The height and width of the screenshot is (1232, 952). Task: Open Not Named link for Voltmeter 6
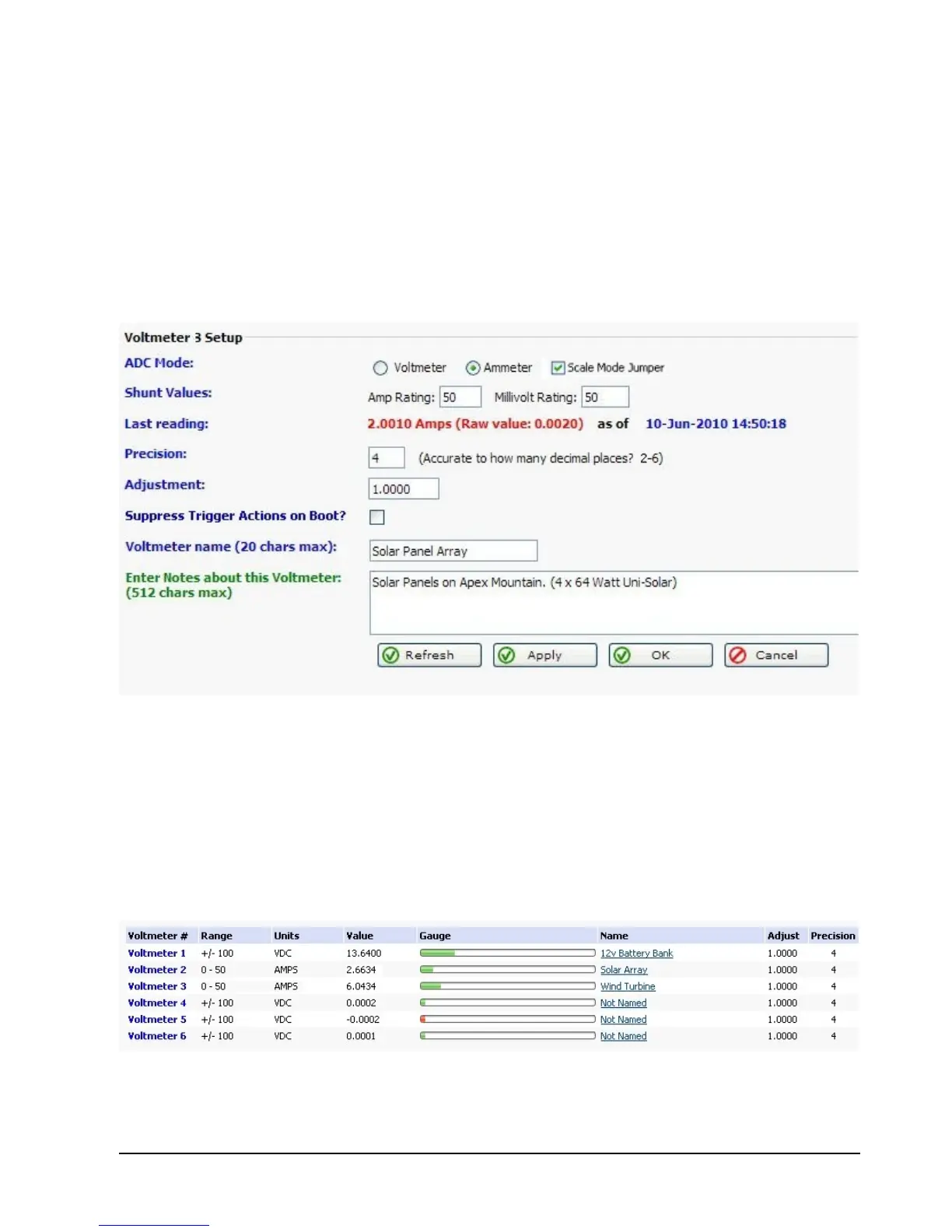pos(623,1036)
